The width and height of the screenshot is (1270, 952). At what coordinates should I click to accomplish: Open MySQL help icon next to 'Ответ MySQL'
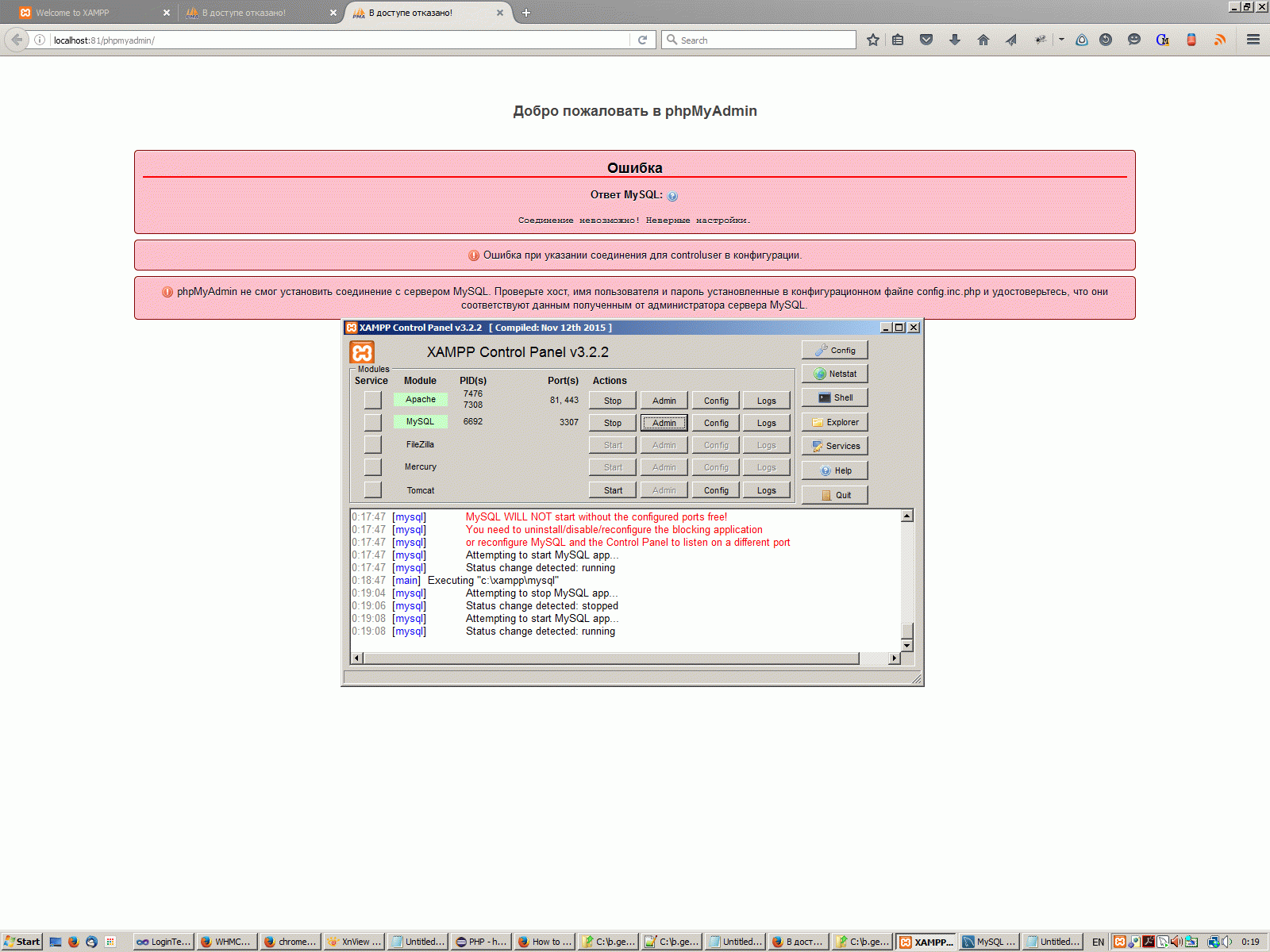click(x=672, y=196)
